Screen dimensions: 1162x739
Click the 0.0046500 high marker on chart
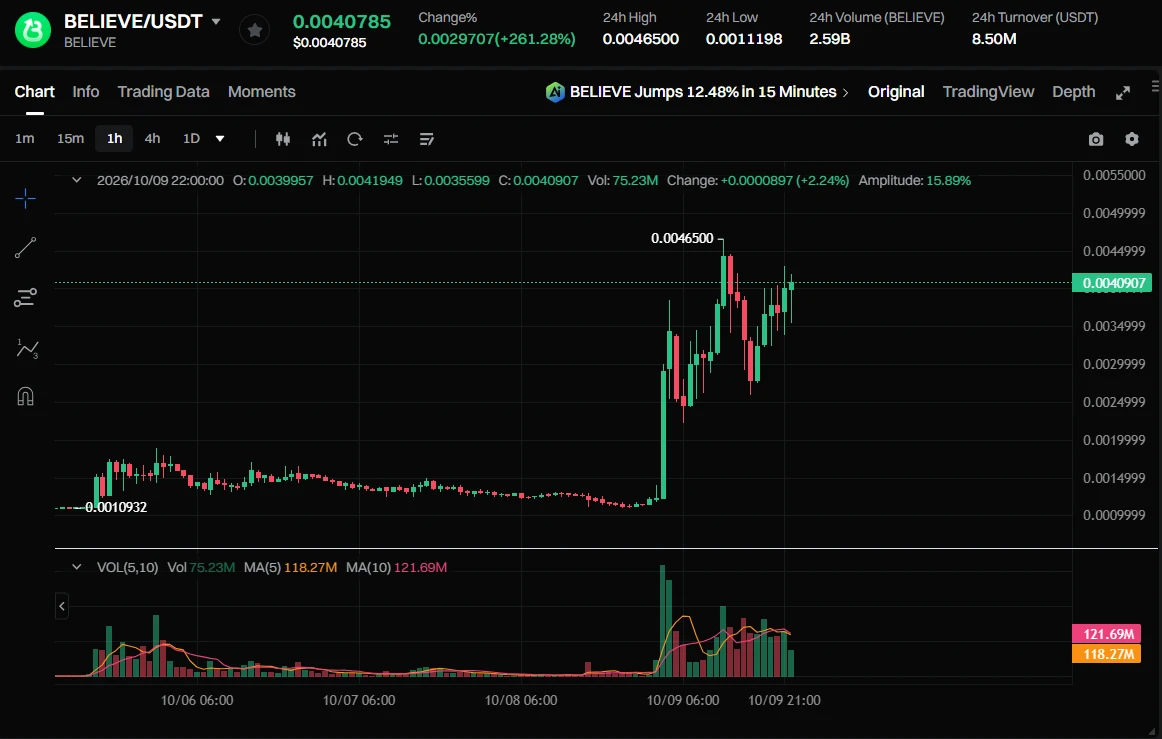[x=682, y=238]
